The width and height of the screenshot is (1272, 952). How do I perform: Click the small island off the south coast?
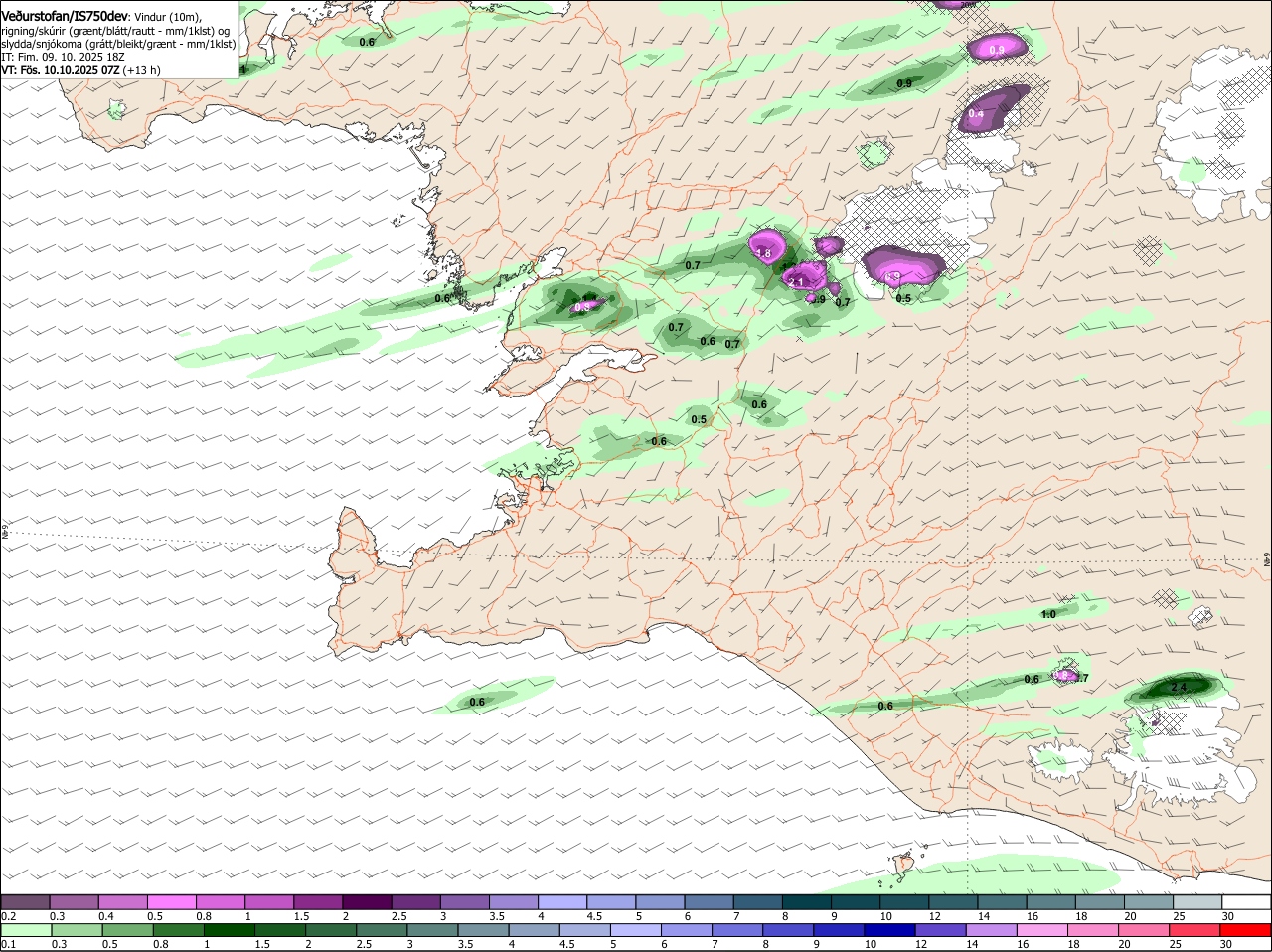tap(904, 863)
